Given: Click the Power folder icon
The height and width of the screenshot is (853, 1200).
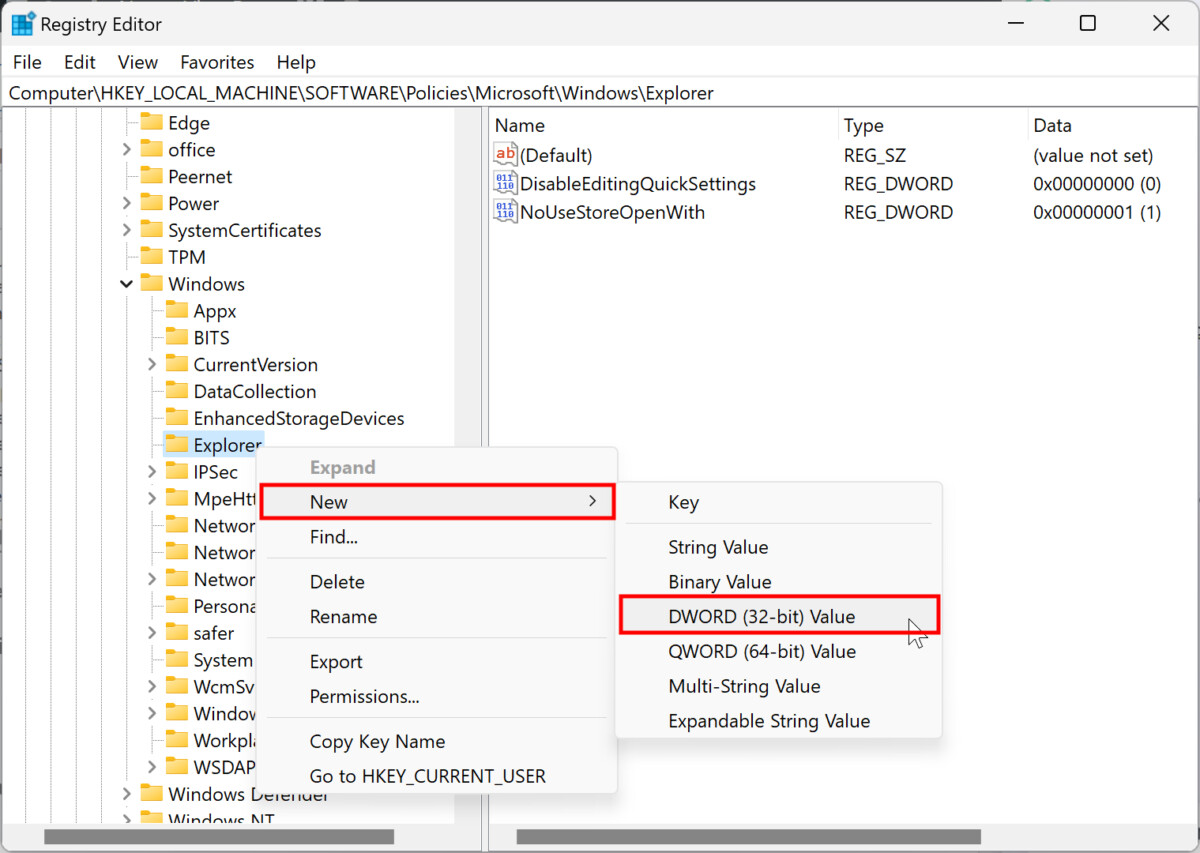Looking at the screenshot, I should (152, 203).
